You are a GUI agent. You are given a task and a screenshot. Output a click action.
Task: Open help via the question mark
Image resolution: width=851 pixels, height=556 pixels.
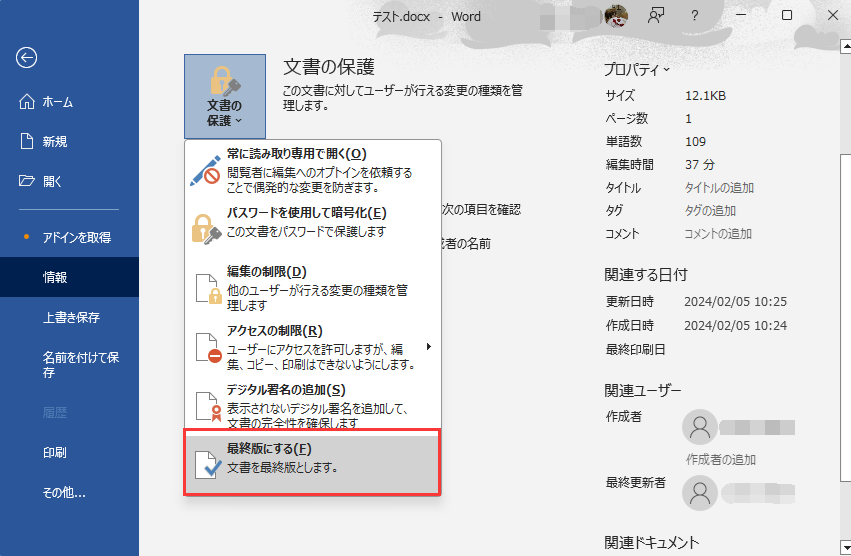point(695,16)
